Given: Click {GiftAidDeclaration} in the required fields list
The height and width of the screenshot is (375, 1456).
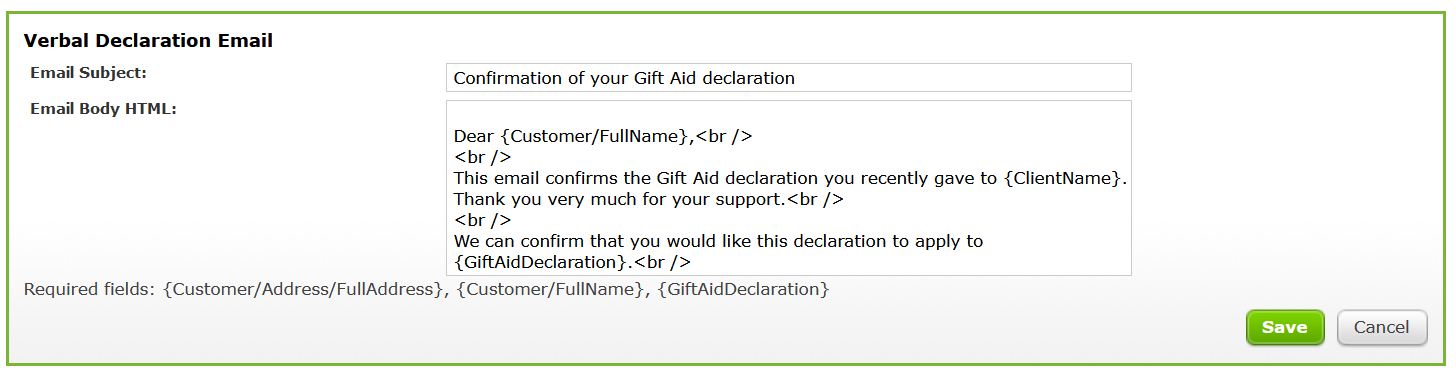Looking at the screenshot, I should (743, 290).
